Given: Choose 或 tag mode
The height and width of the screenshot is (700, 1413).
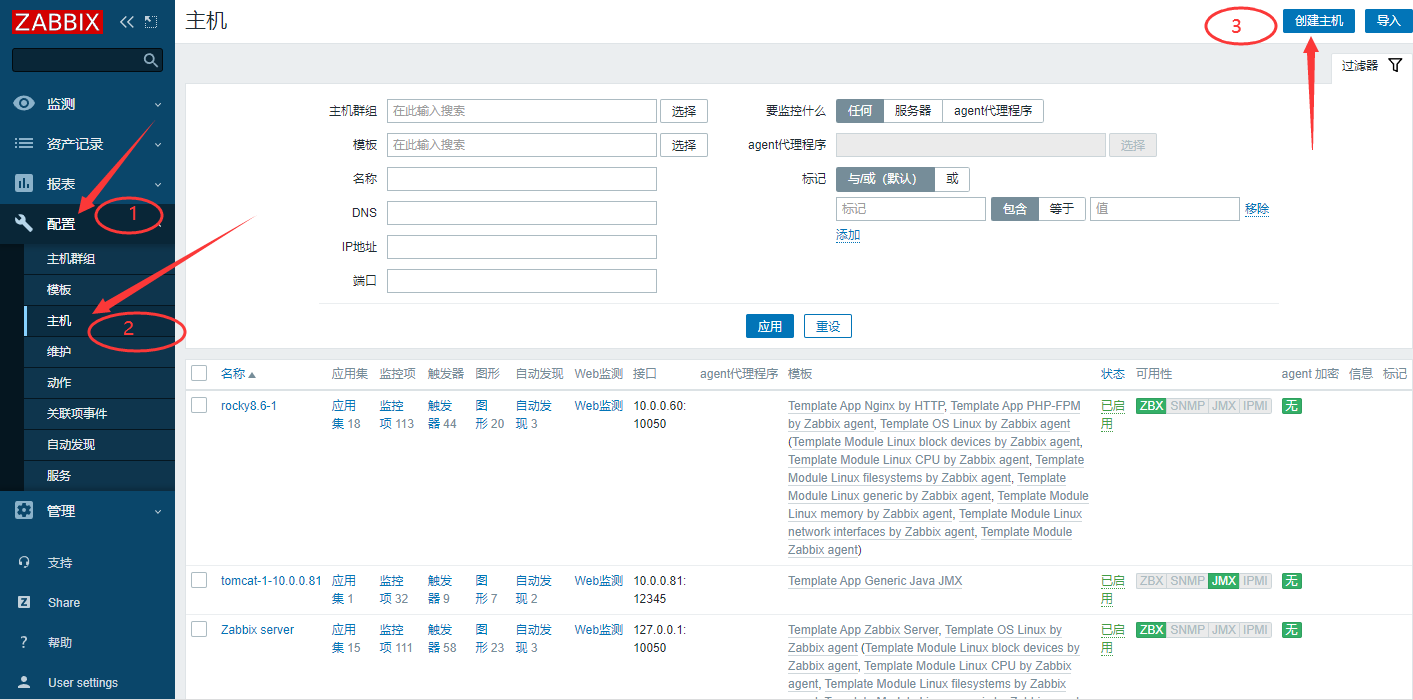Looking at the screenshot, I should point(952,179).
